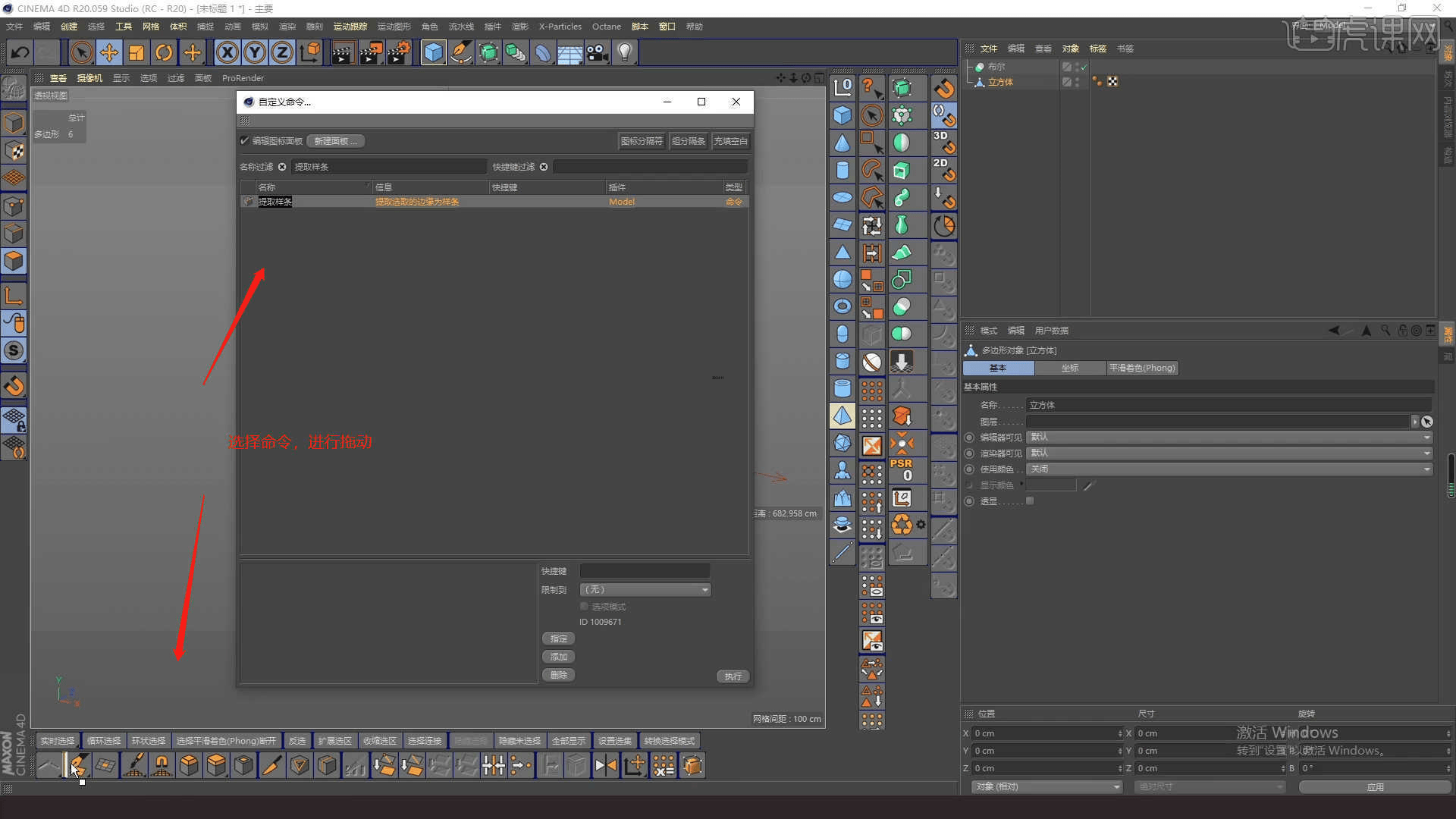Click the Magnet snap icon in left toolbar
The width and height of the screenshot is (1456, 819).
coord(14,386)
